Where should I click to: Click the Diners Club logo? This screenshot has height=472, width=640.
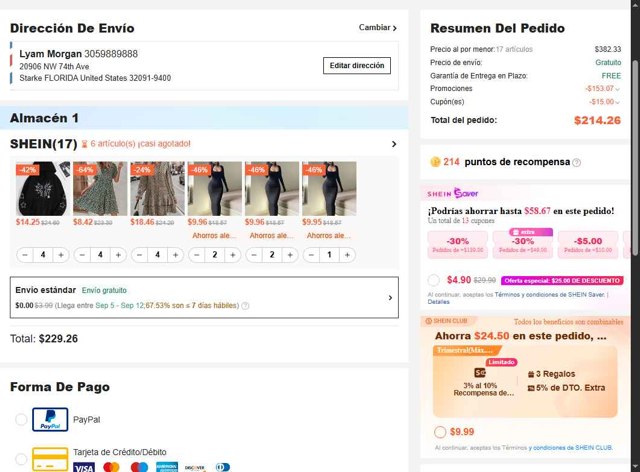tap(223, 468)
